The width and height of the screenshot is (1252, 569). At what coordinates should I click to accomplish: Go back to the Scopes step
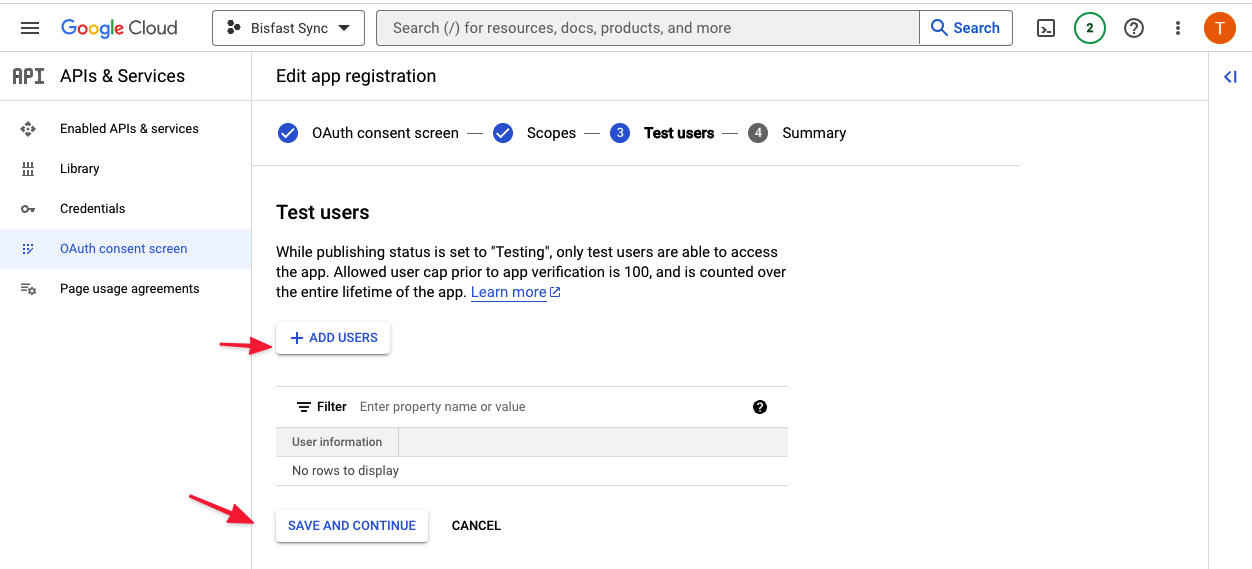[x=534, y=133]
